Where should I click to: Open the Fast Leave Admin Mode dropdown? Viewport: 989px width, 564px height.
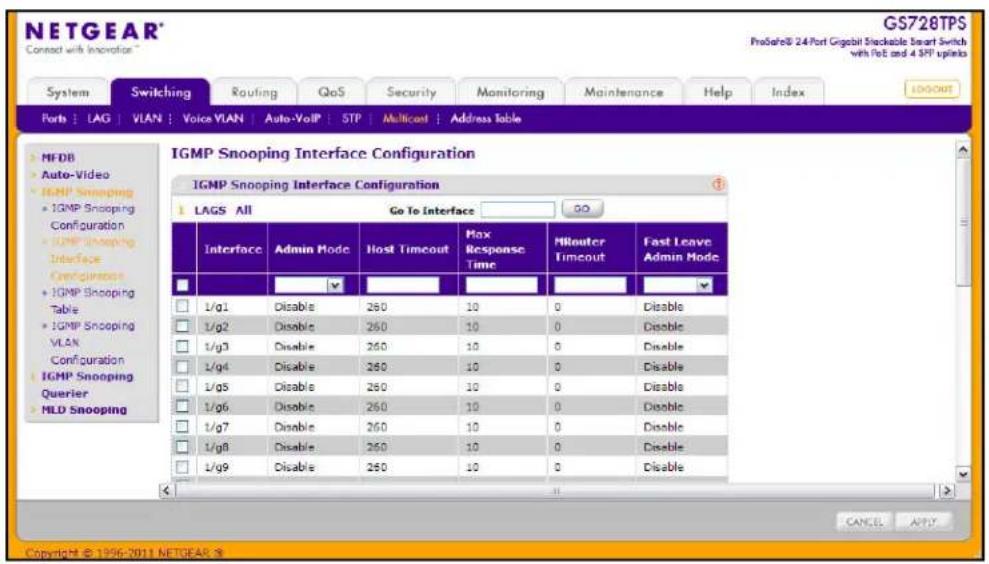click(x=677, y=285)
